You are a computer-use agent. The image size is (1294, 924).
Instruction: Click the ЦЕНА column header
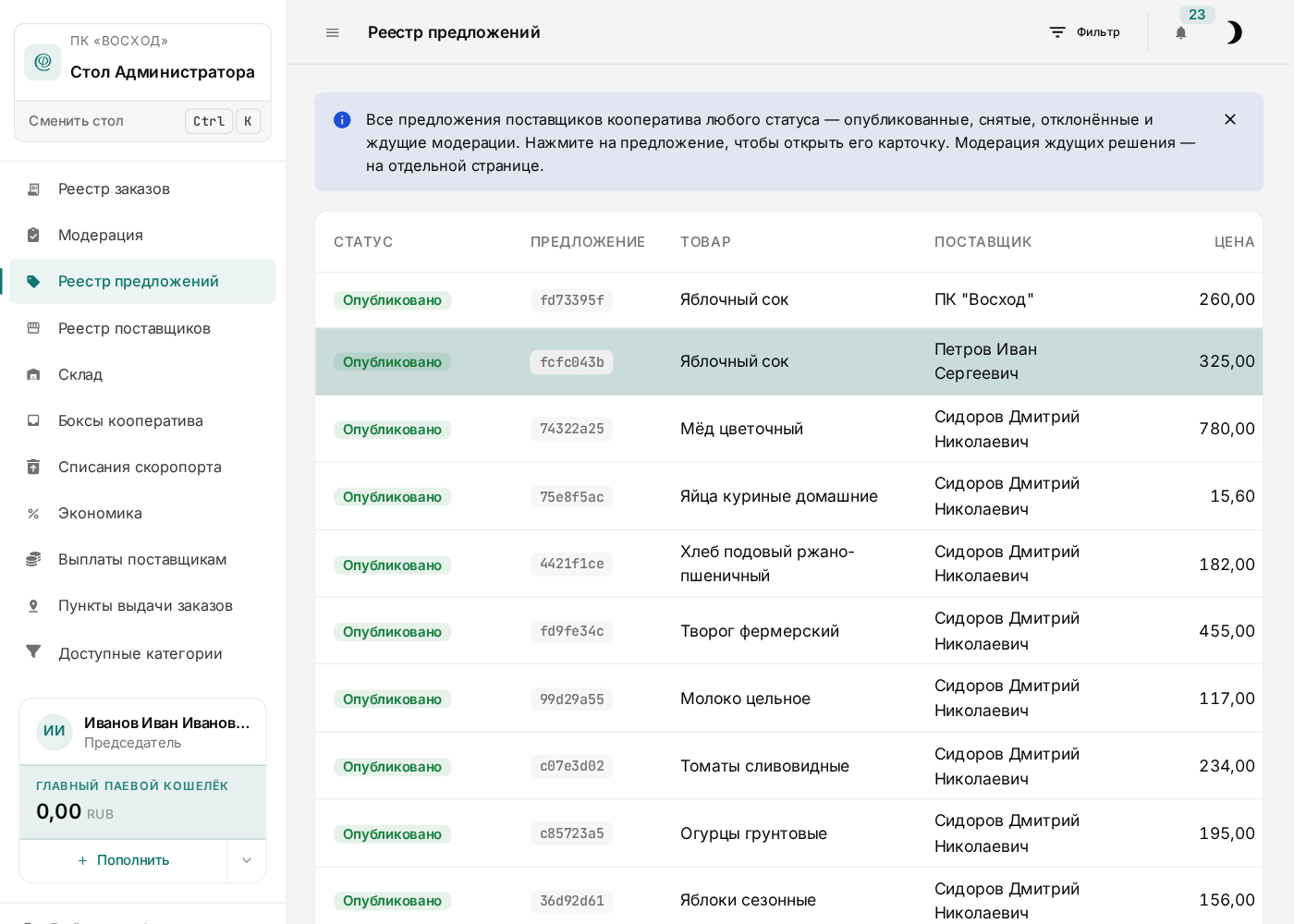pos(1235,242)
